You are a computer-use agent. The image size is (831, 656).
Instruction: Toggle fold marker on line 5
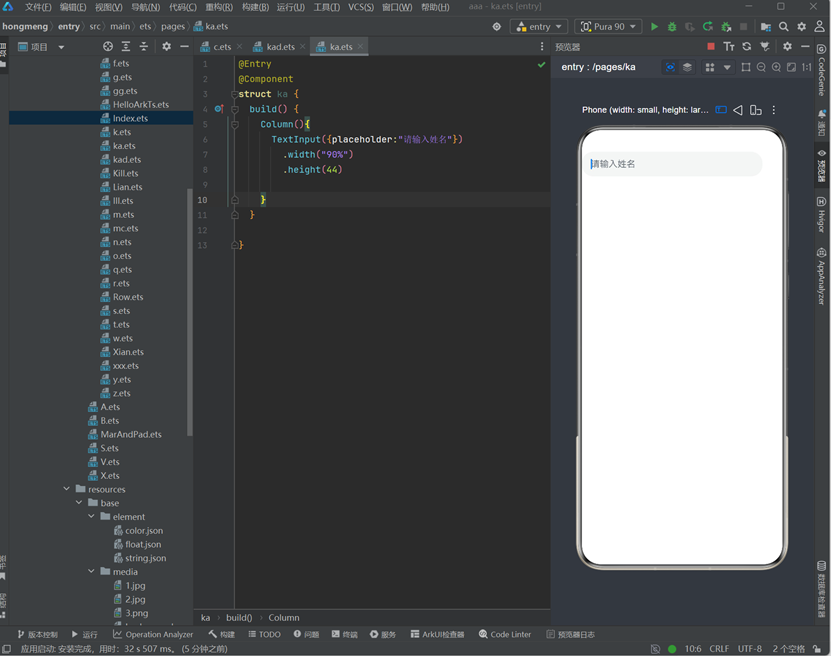pos(235,125)
